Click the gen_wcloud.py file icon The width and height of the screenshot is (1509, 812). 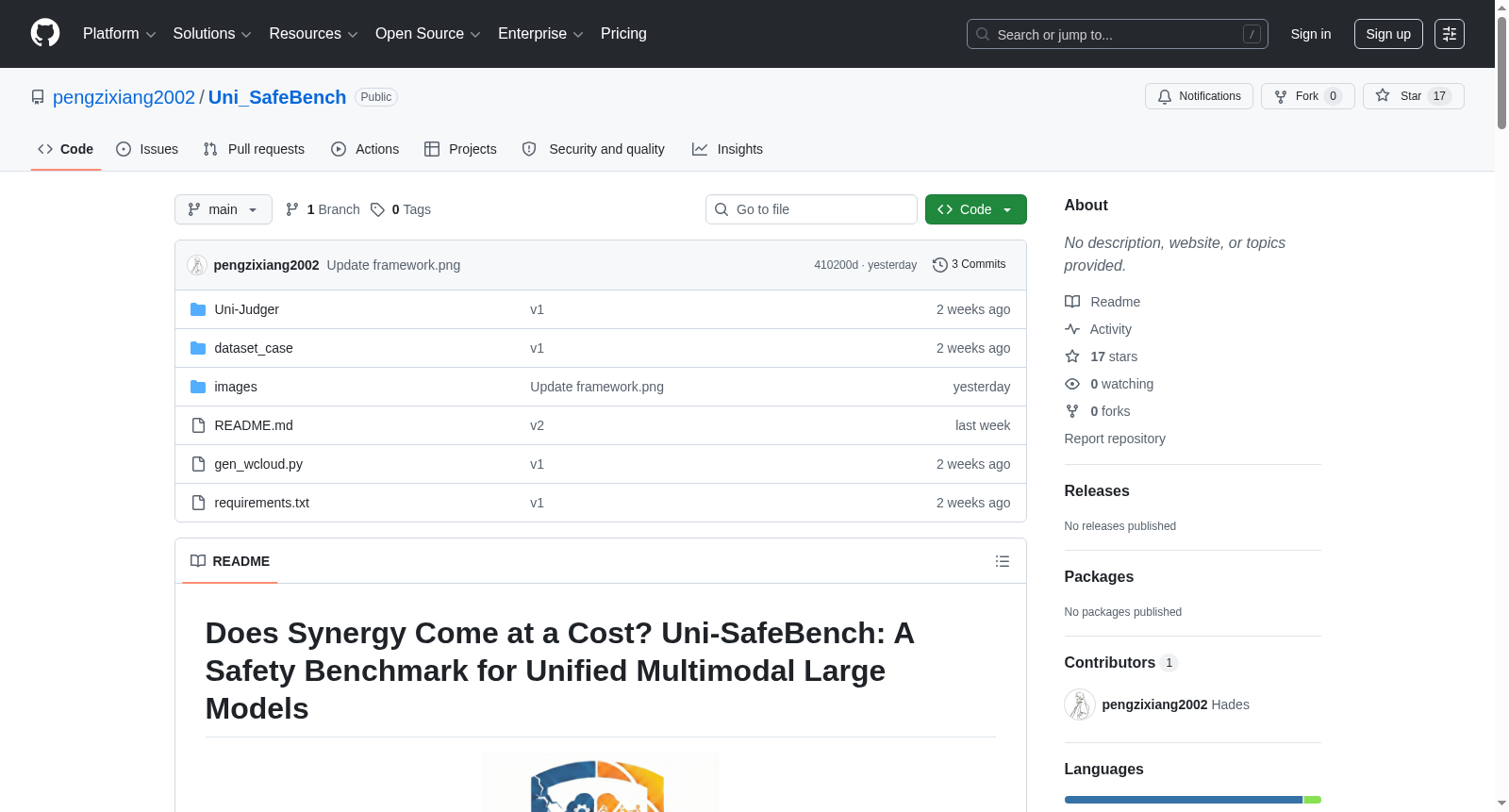(198, 464)
